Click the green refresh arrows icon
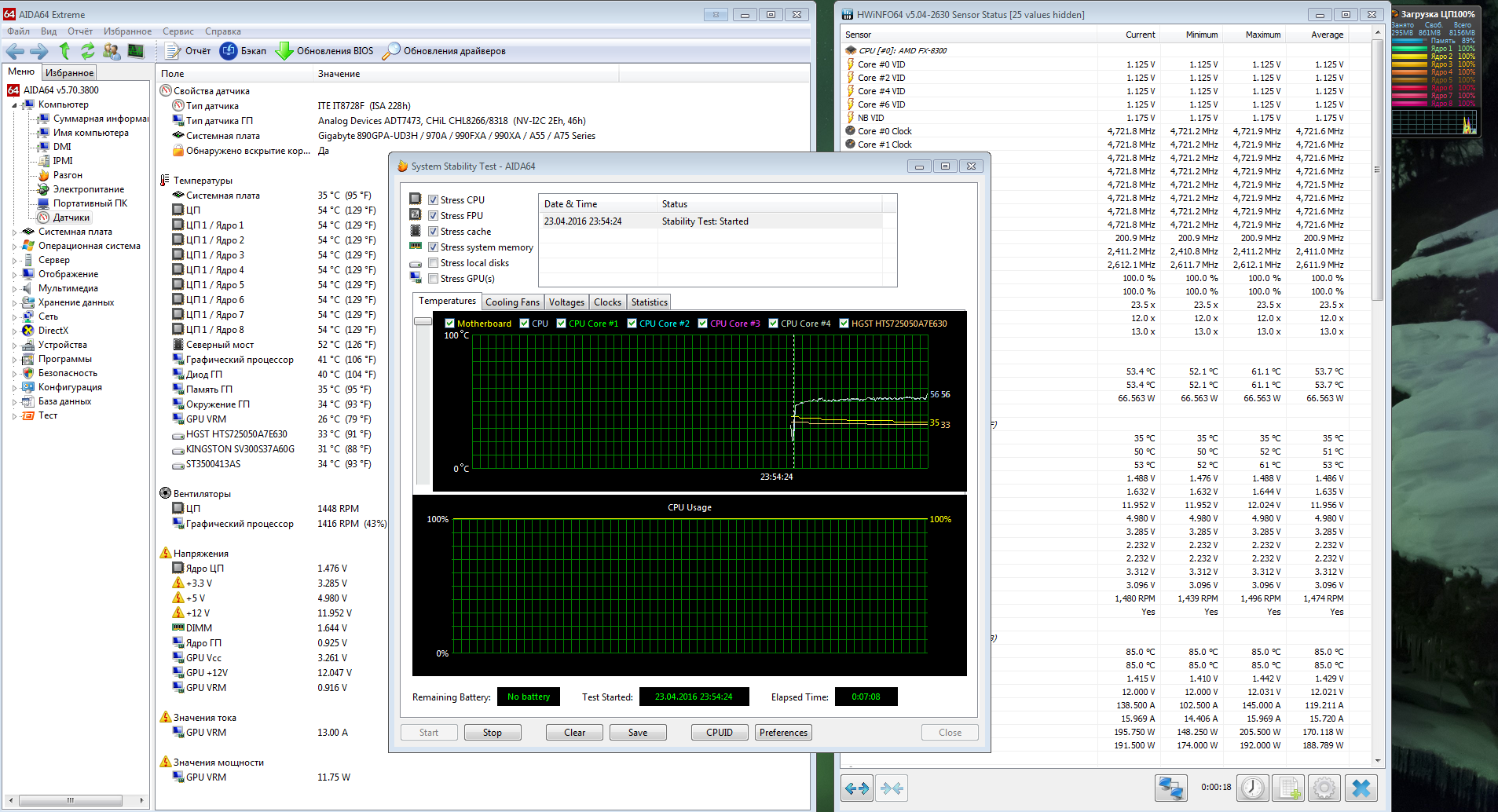The image size is (1498, 812). coord(88,51)
